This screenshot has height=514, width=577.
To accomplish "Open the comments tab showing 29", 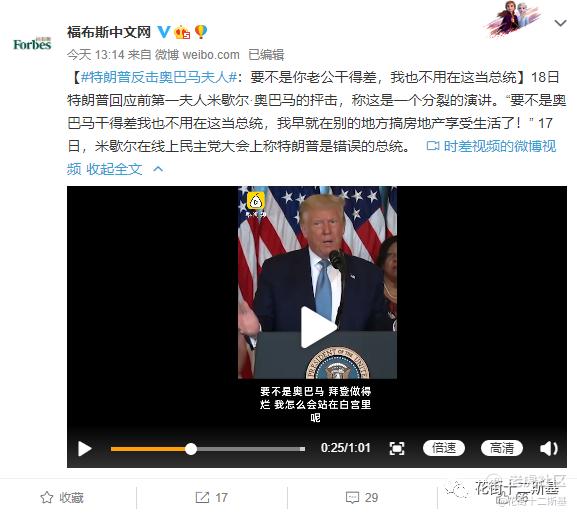I will tap(362, 497).
